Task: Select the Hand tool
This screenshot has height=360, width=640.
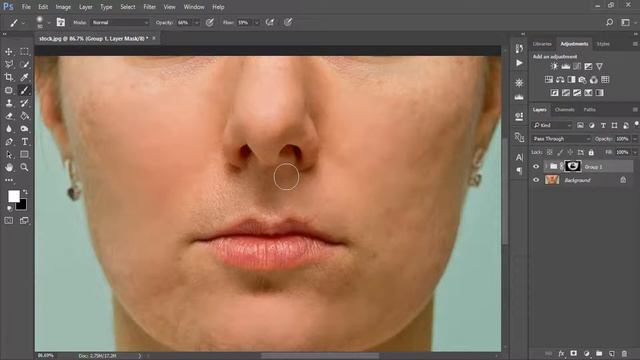Action: (9, 167)
